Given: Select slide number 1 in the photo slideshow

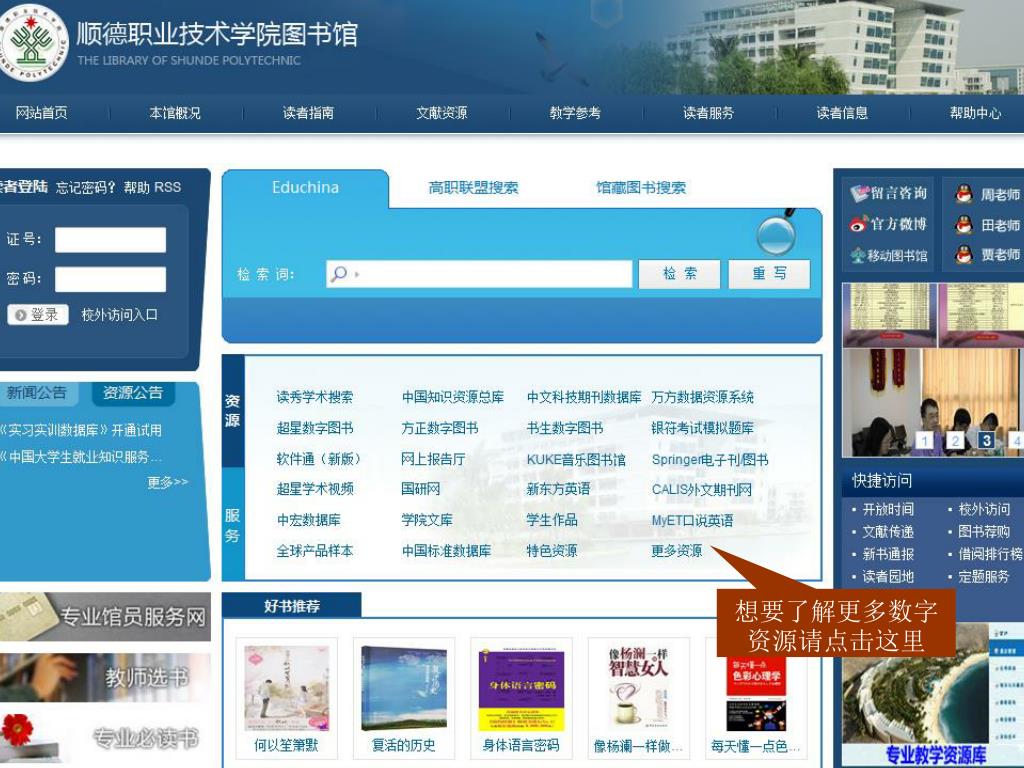Looking at the screenshot, I should point(925,441).
